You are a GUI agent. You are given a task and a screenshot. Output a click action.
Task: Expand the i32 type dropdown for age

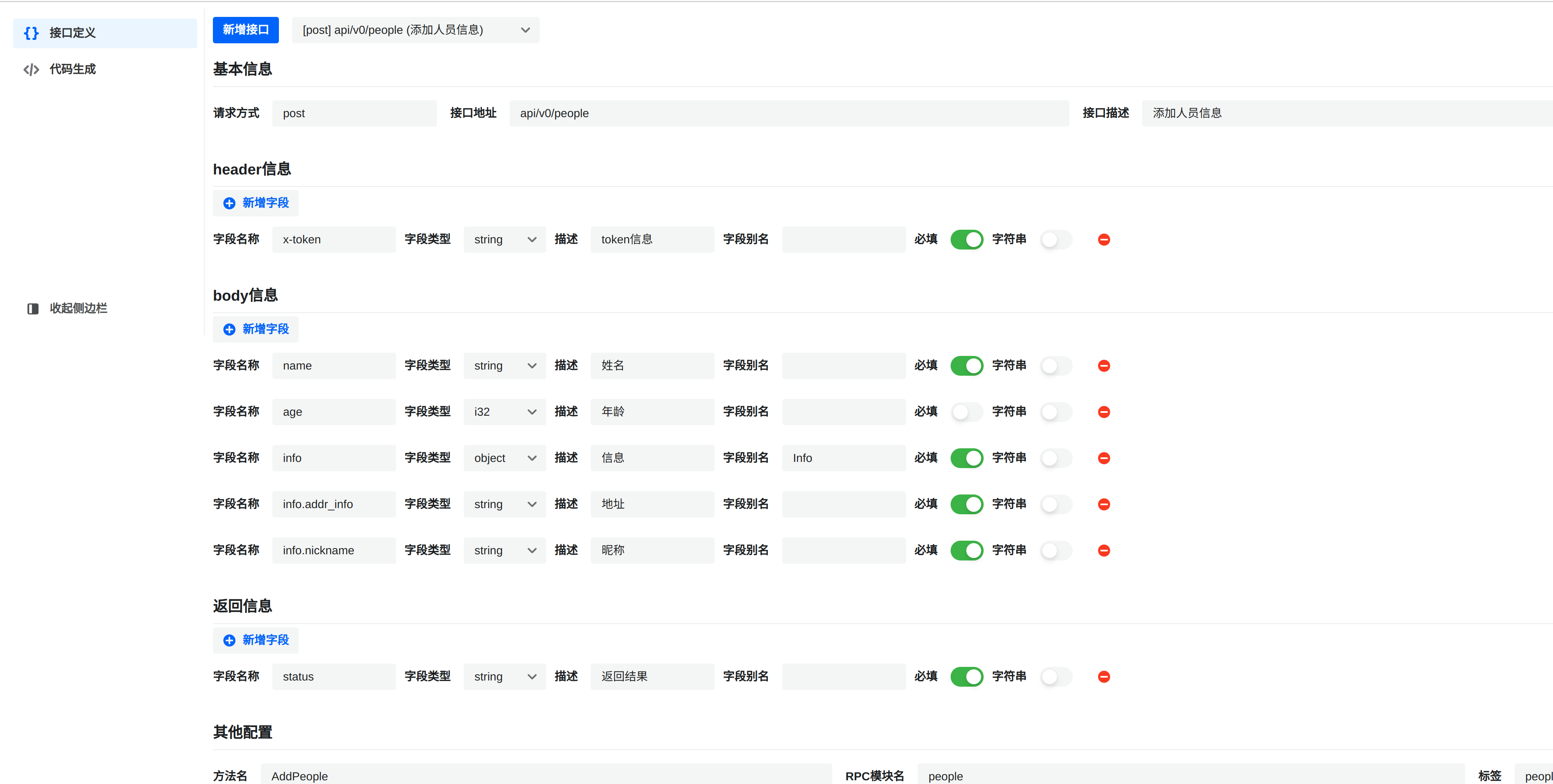point(504,412)
